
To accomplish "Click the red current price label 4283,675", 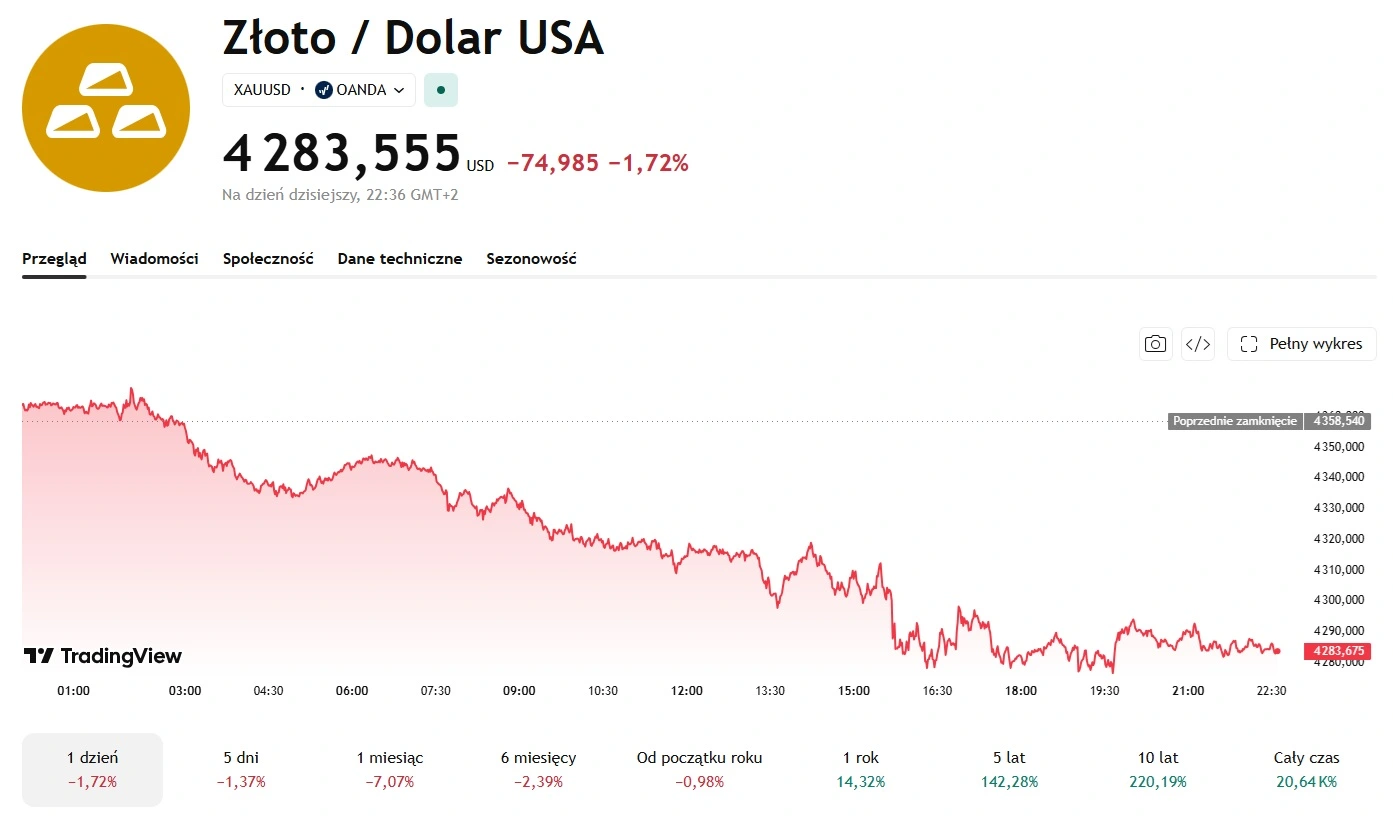I will 1336,651.
